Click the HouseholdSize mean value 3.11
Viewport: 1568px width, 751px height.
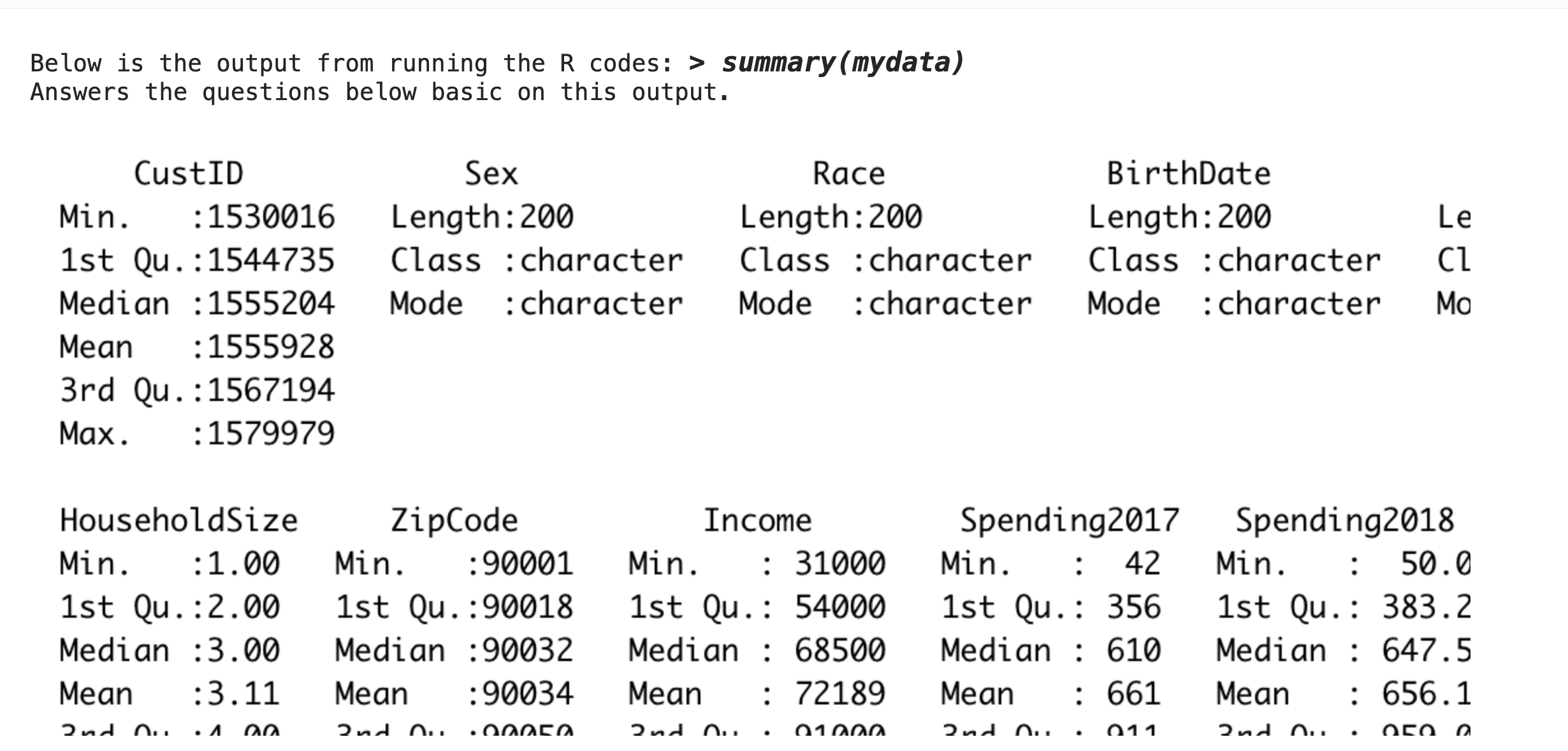[x=243, y=694]
